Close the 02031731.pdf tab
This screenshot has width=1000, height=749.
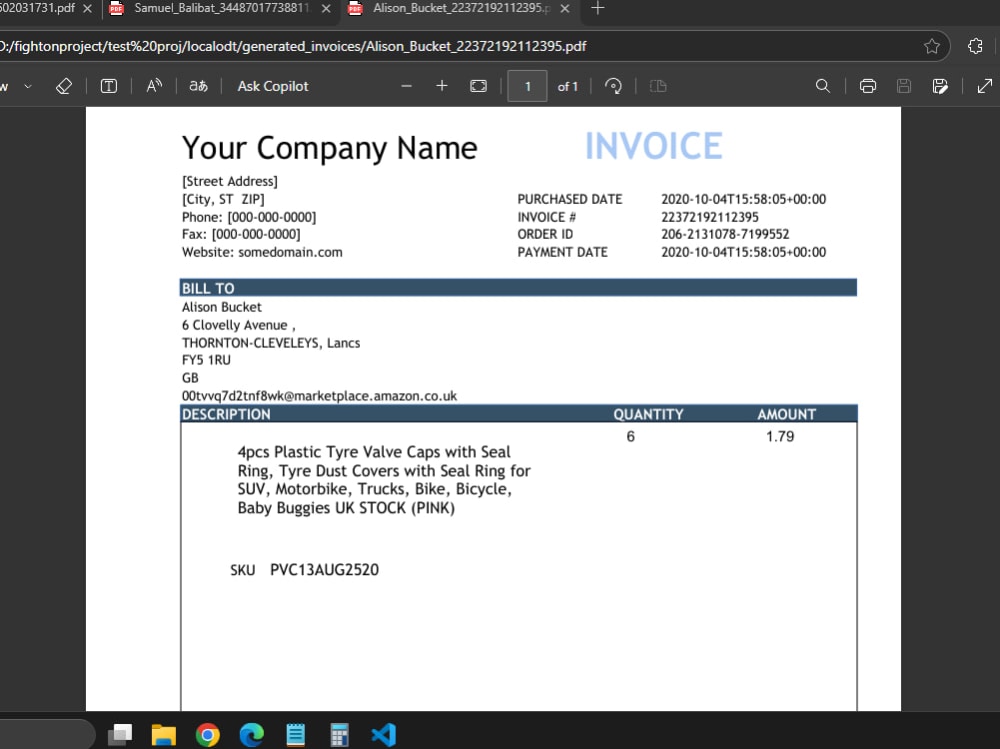87,8
